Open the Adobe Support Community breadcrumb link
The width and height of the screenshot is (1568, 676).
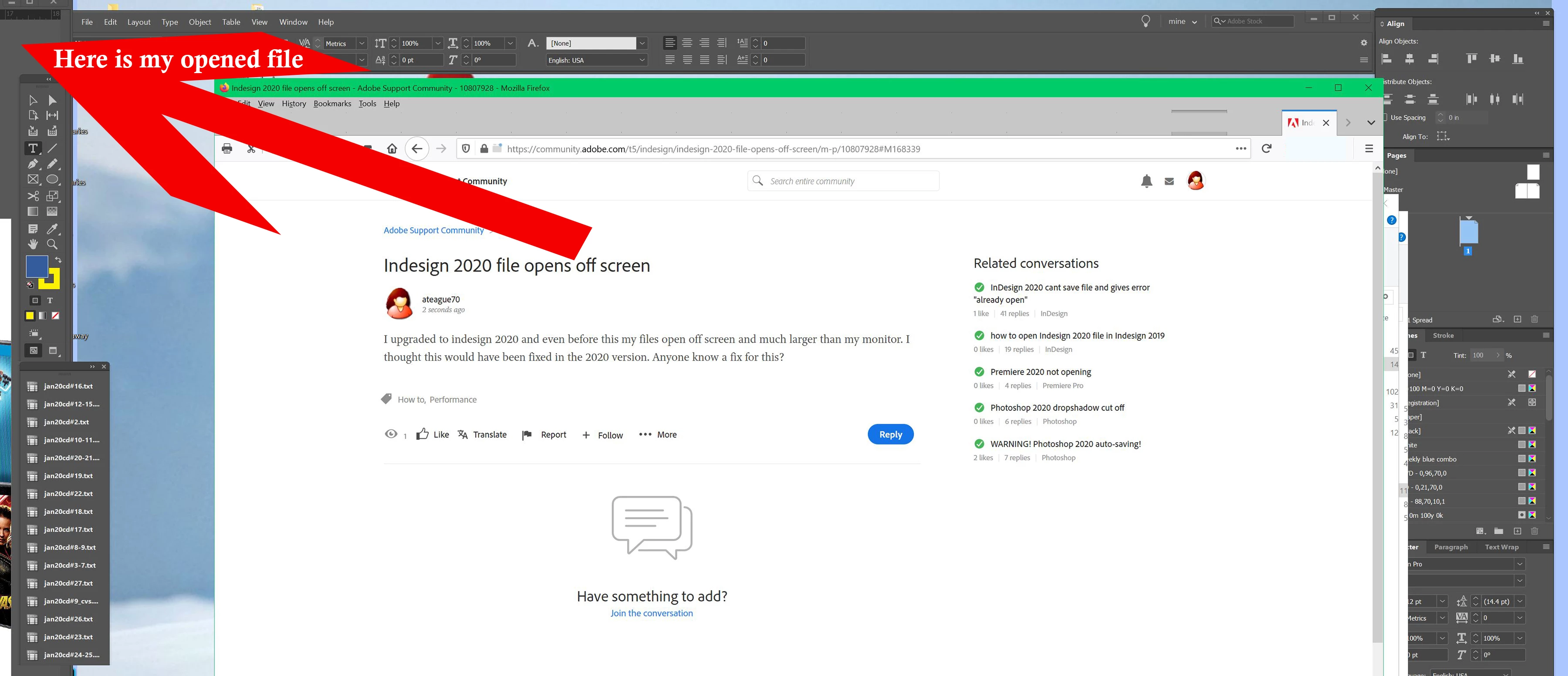[x=433, y=230]
